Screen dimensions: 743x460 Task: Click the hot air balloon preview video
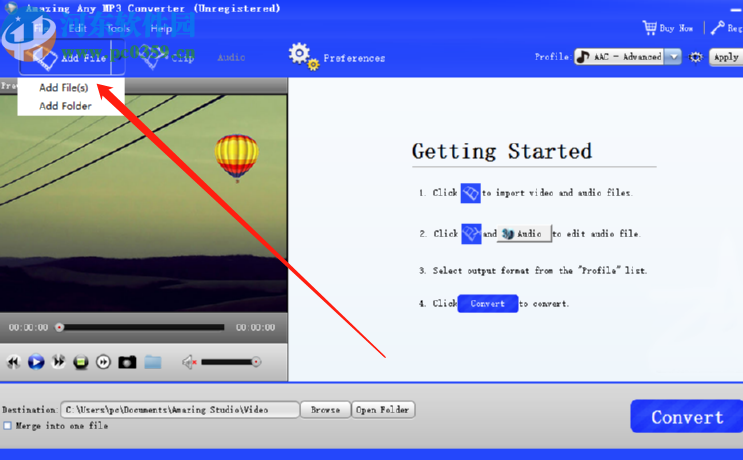[x=144, y=203]
